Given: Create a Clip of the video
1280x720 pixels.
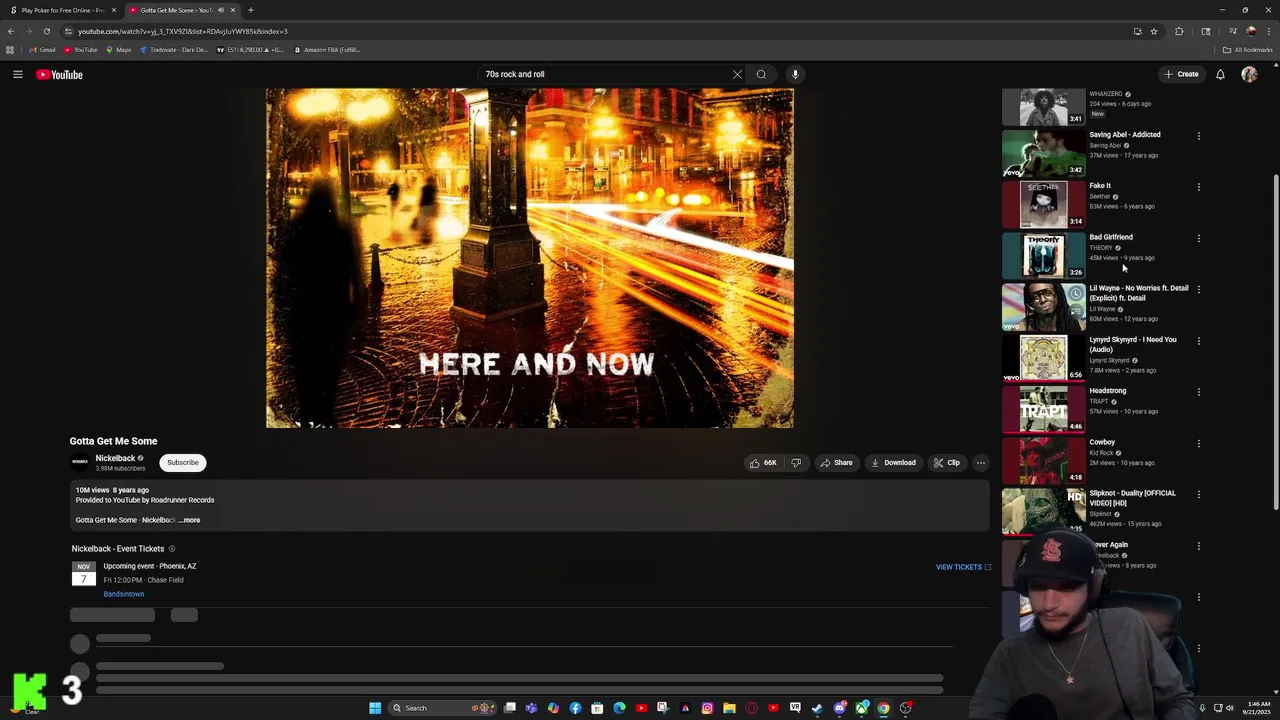Looking at the screenshot, I should 946,463.
